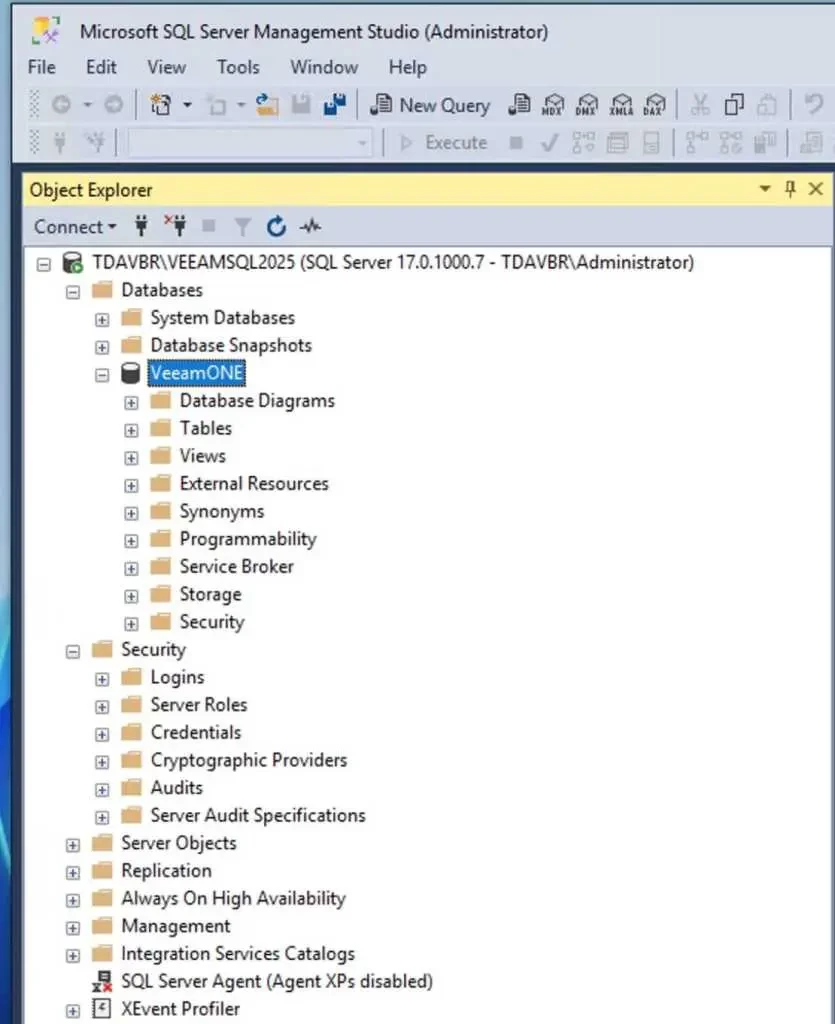The image size is (835, 1024).
Task: Collapse the server-level Security folder
Action: tap(73, 651)
